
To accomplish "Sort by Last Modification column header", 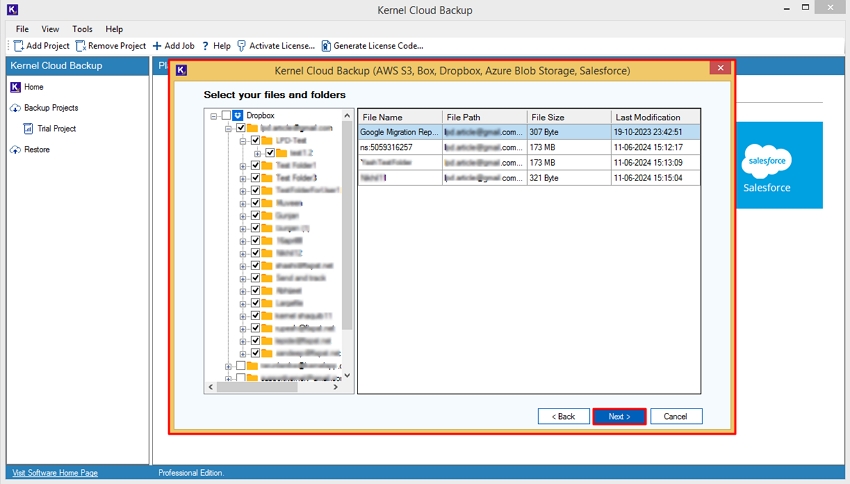I will 656,117.
